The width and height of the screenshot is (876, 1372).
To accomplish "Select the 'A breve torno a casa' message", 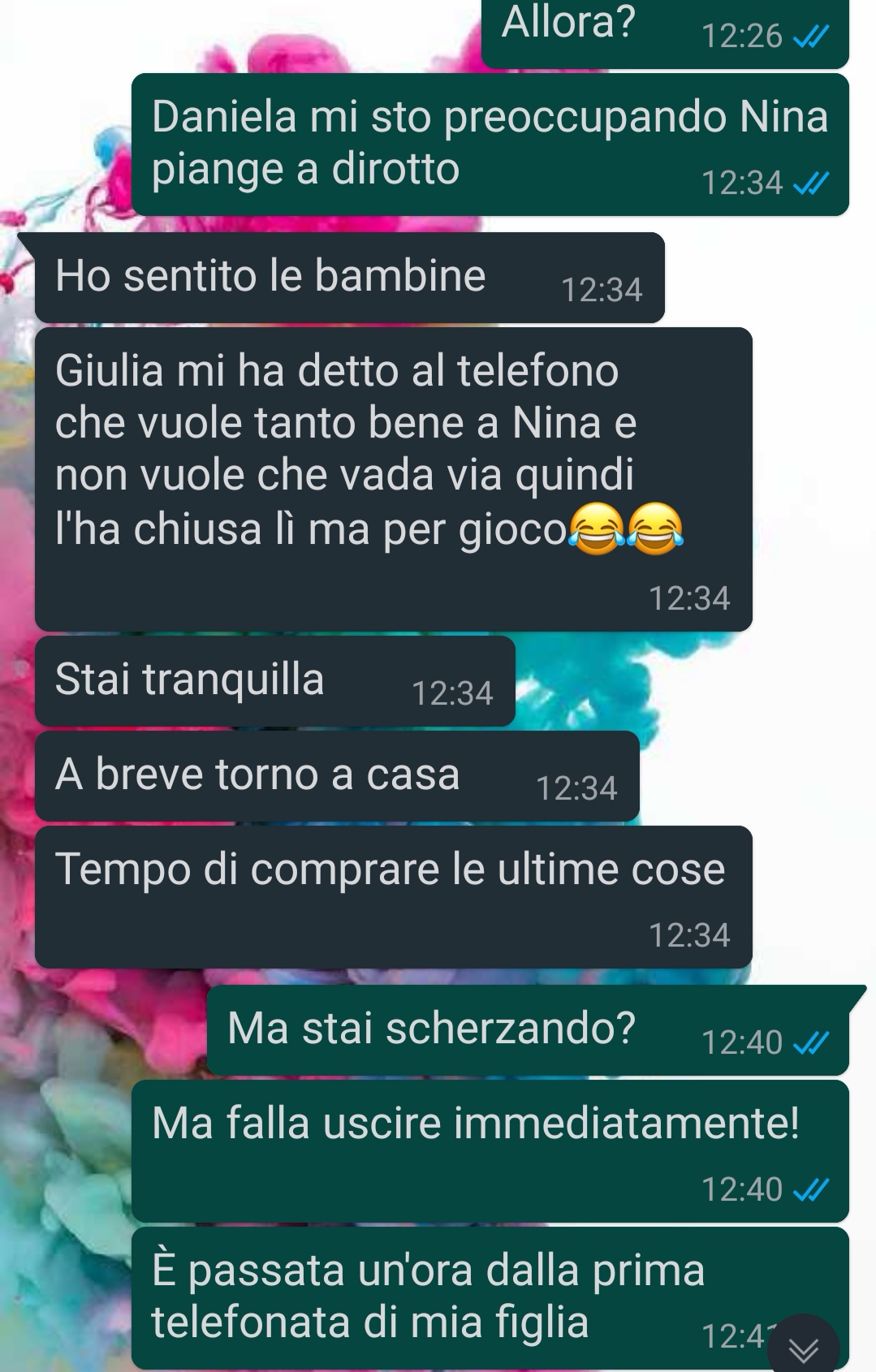I will point(337,775).
